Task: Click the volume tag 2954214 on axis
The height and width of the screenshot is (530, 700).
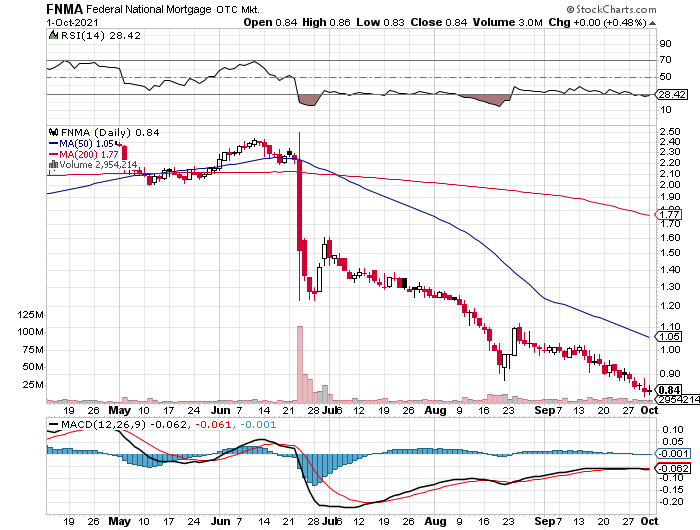Action: coord(678,399)
